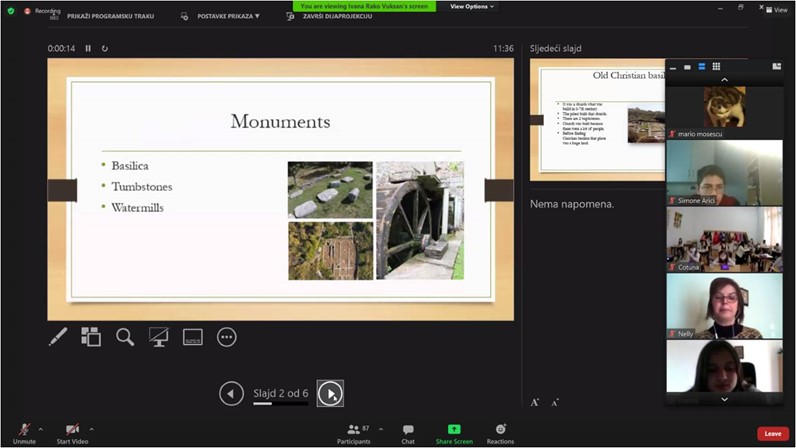Open the Chat panel
This screenshot has width=796, height=448.
[x=408, y=434]
